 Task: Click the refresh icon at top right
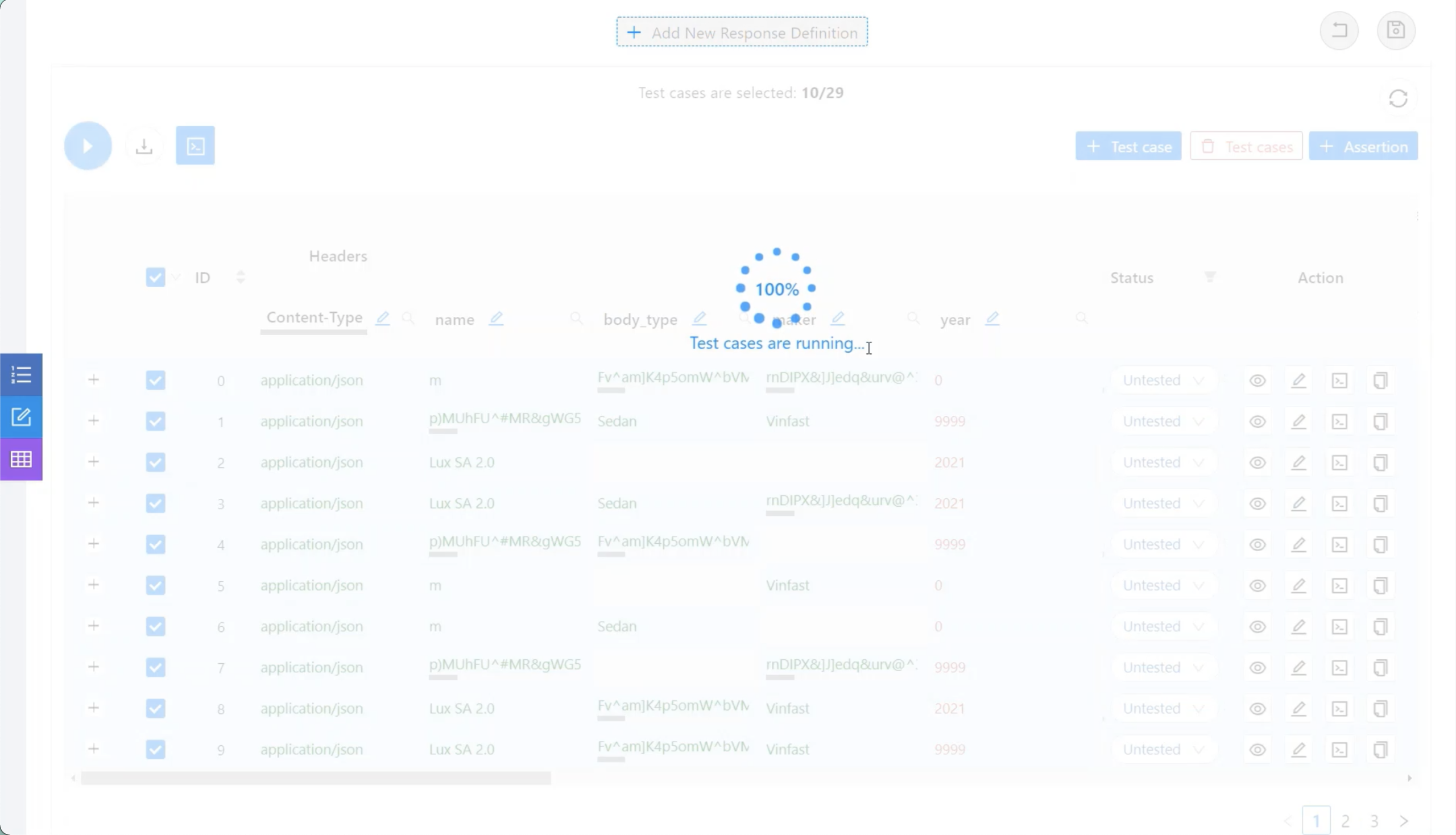point(1398,98)
